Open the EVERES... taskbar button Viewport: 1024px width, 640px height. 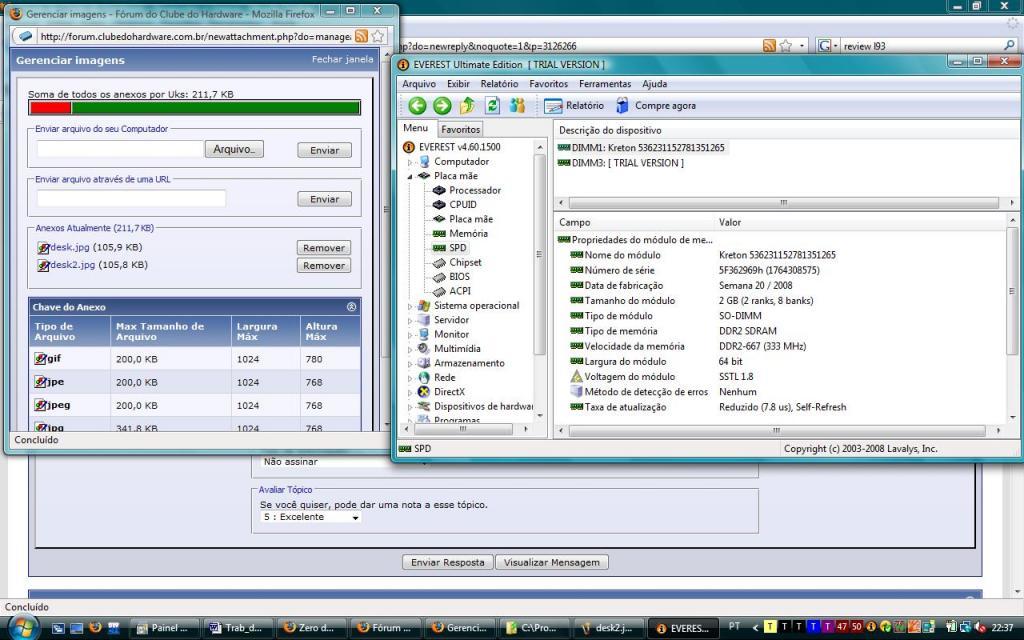[x=684, y=628]
